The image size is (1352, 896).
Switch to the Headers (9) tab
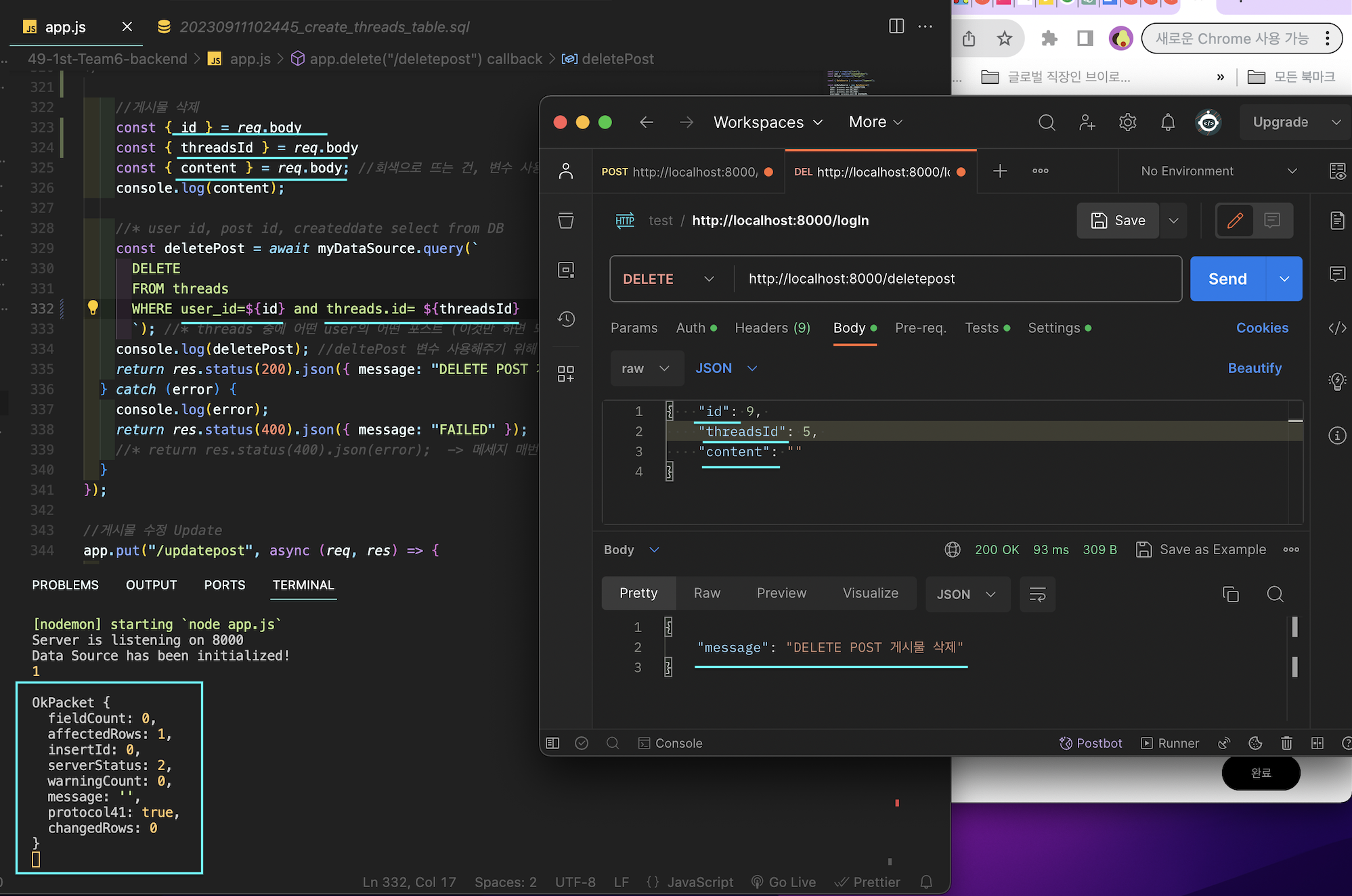point(772,328)
